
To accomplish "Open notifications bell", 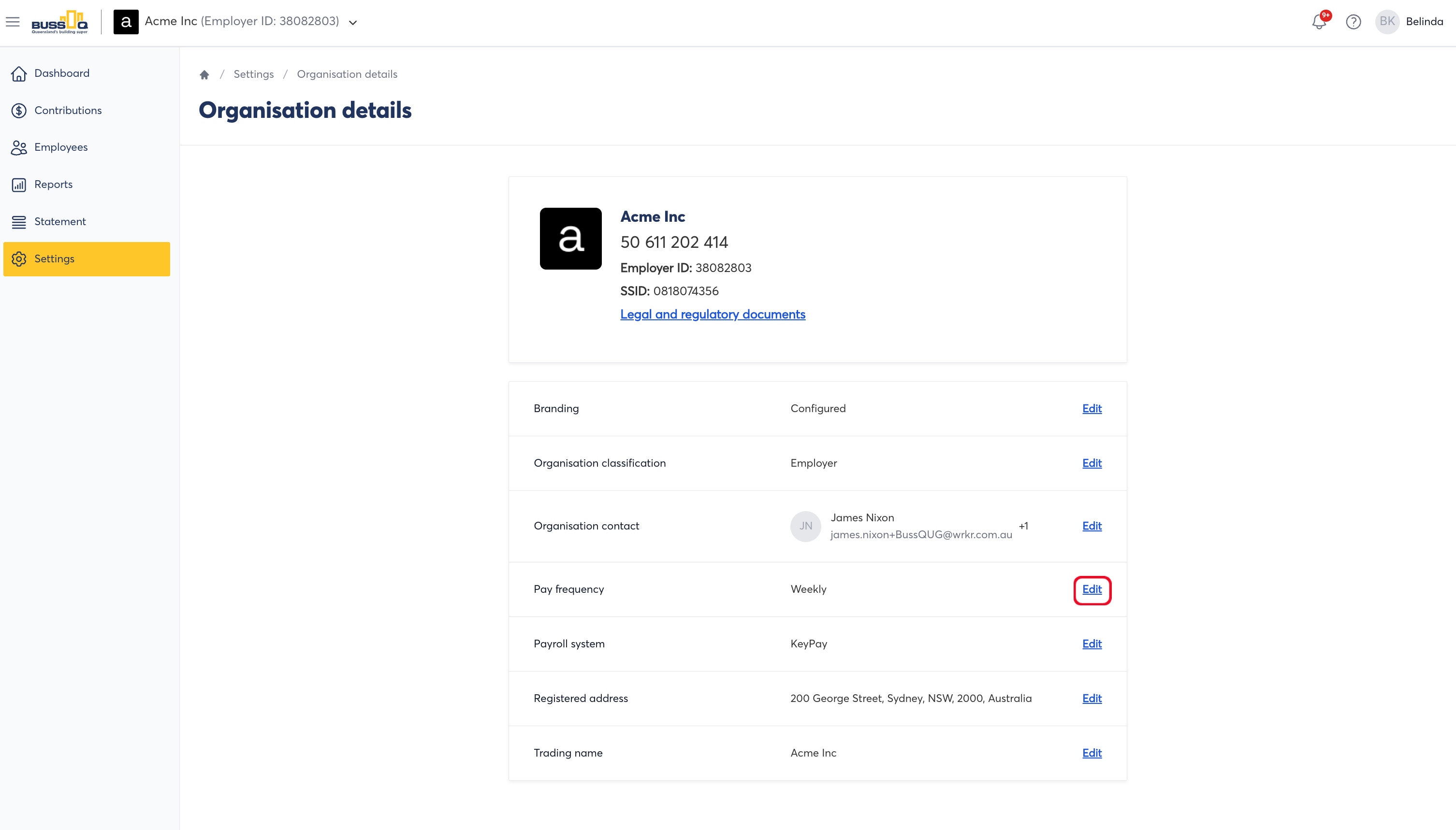I will click(x=1319, y=22).
